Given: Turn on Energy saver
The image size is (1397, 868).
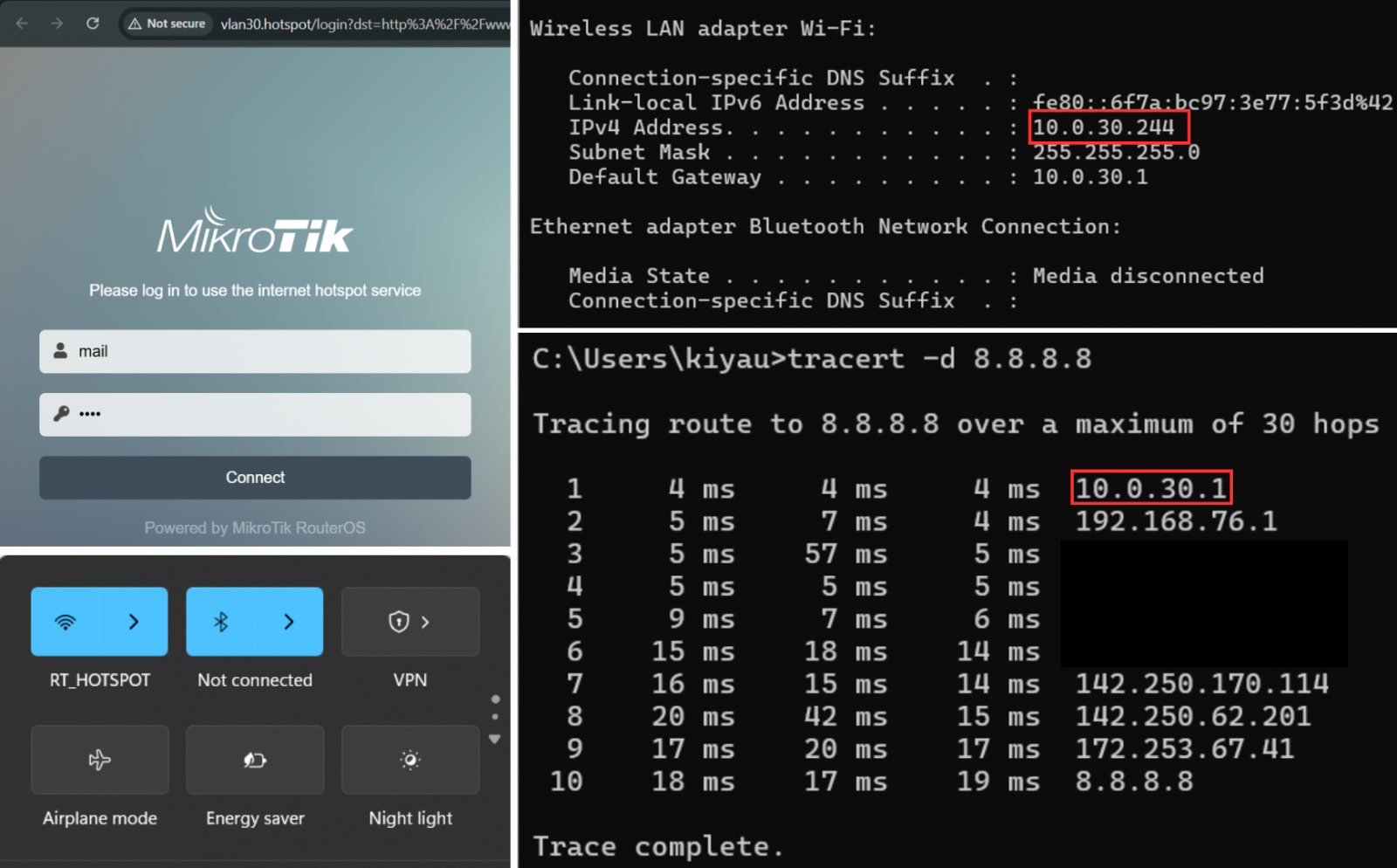Looking at the screenshot, I should click(255, 760).
